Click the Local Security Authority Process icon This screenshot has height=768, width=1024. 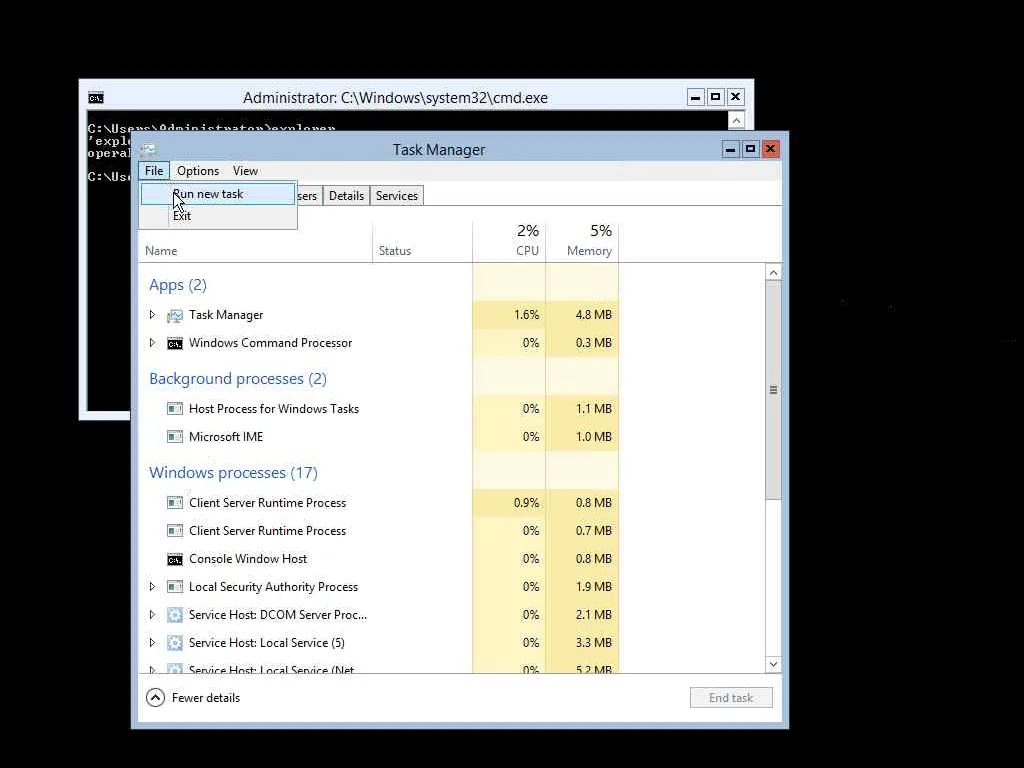(x=174, y=587)
